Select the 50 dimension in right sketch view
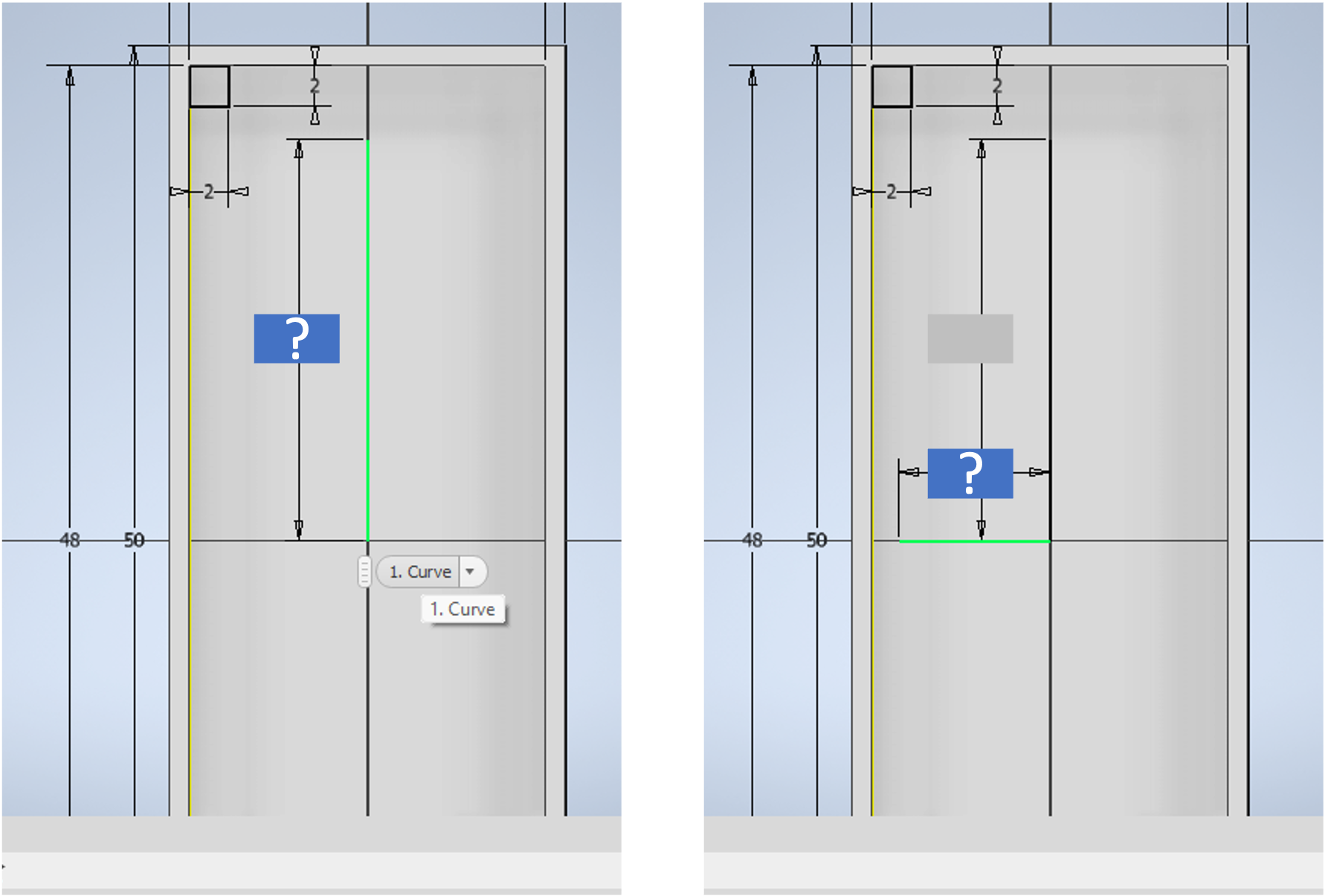1325x896 pixels. point(817,540)
